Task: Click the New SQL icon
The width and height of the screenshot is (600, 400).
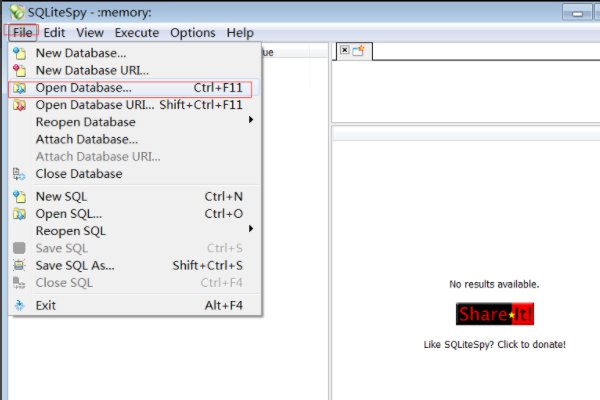Action: 19,197
